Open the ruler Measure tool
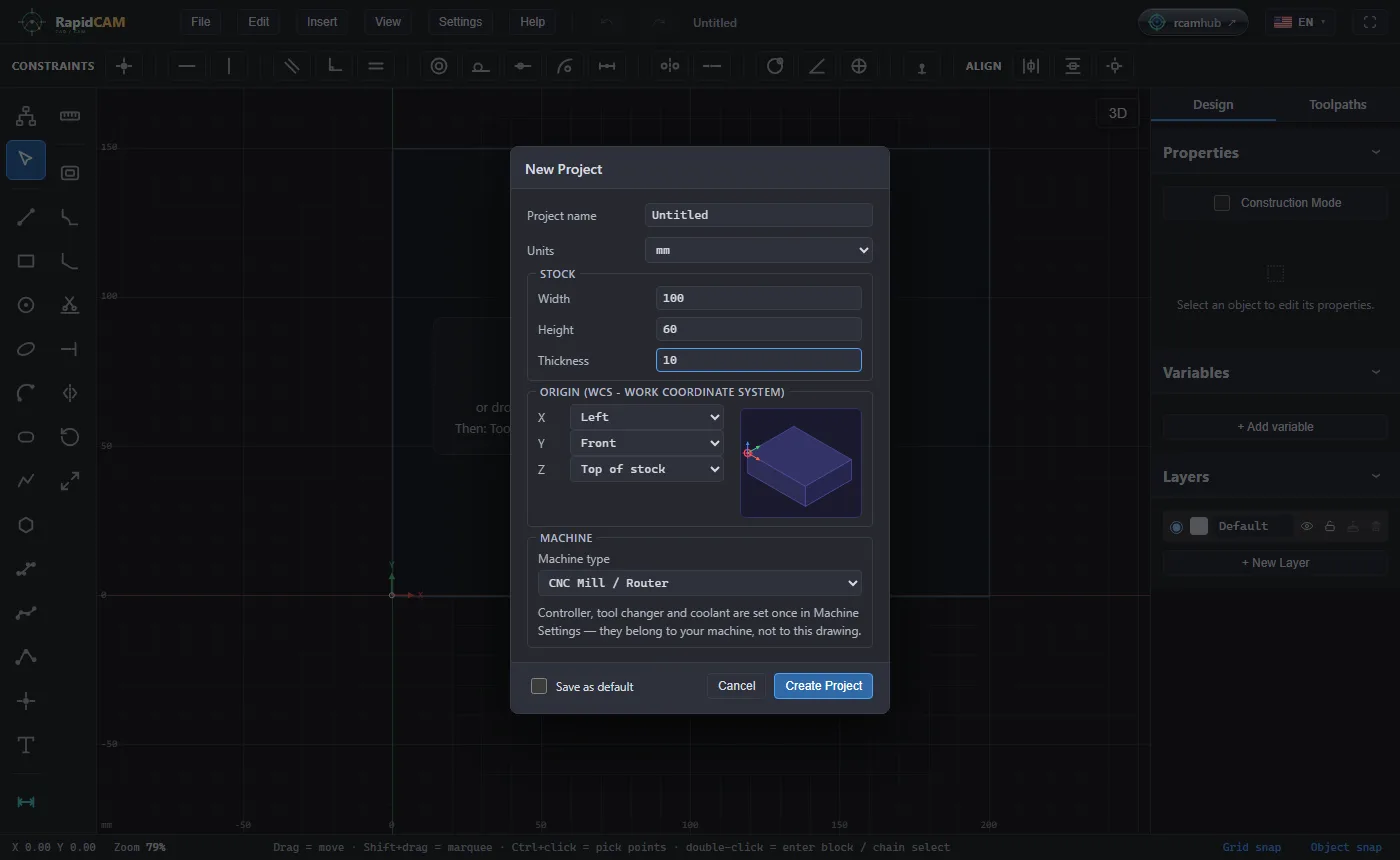 pyautogui.click(x=70, y=116)
